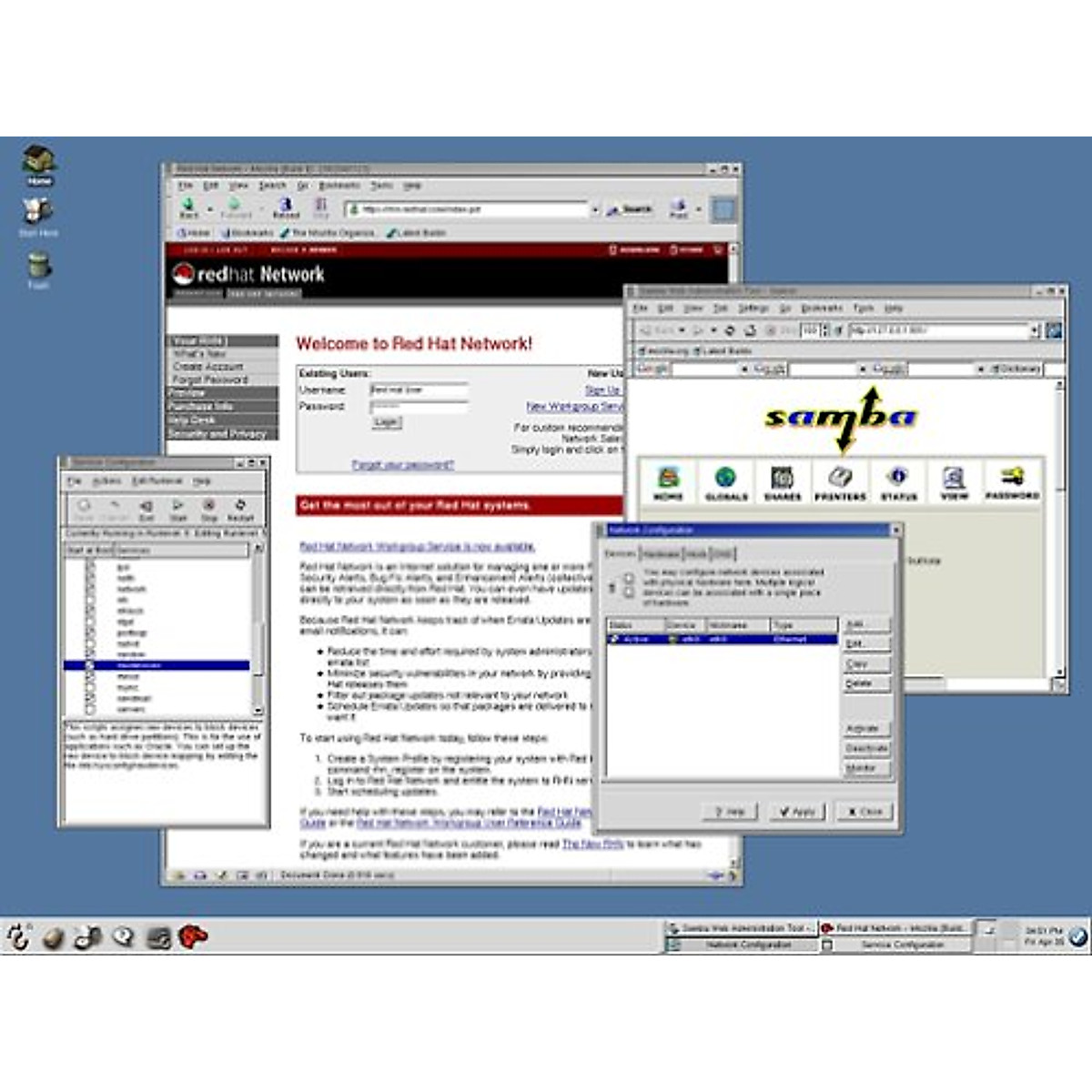Toggle the checkbox of the highlighted service row

[x=89, y=666]
